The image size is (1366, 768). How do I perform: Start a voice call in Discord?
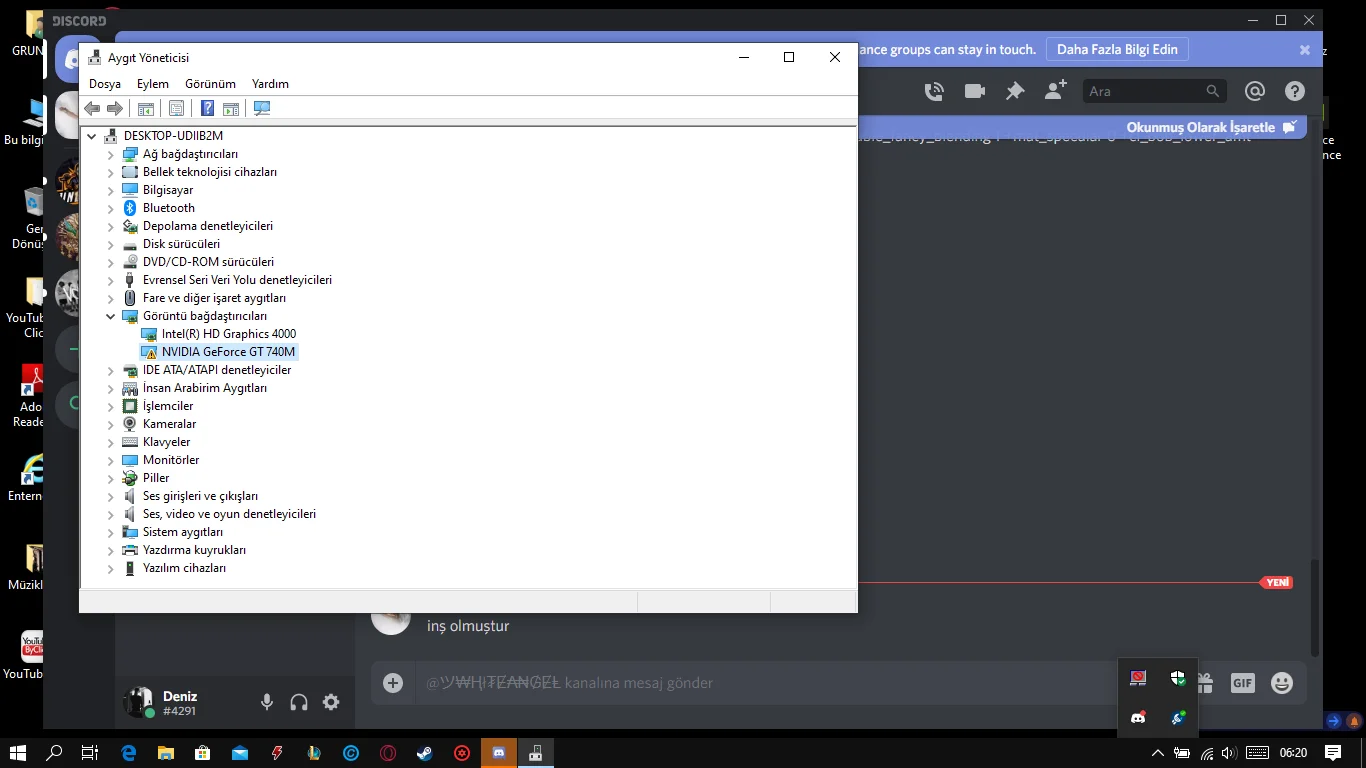coord(934,91)
